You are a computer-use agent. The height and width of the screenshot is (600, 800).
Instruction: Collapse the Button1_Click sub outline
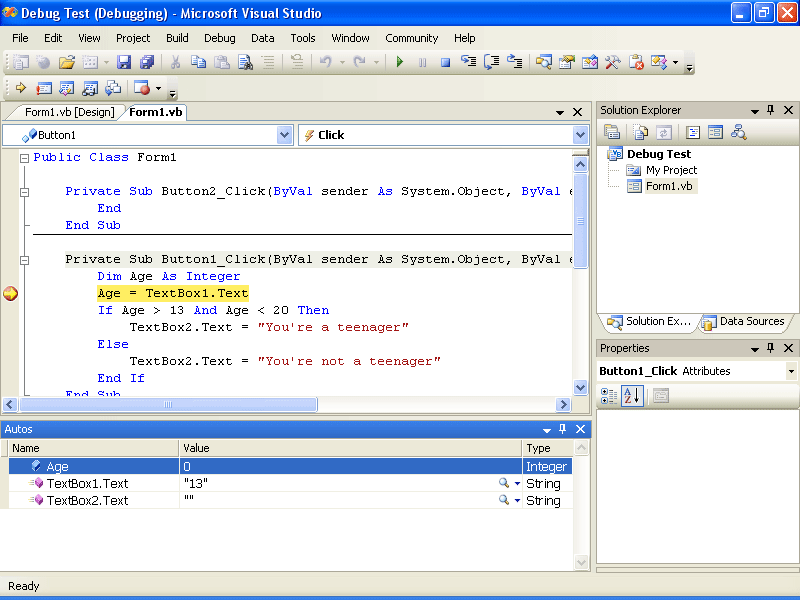24,260
